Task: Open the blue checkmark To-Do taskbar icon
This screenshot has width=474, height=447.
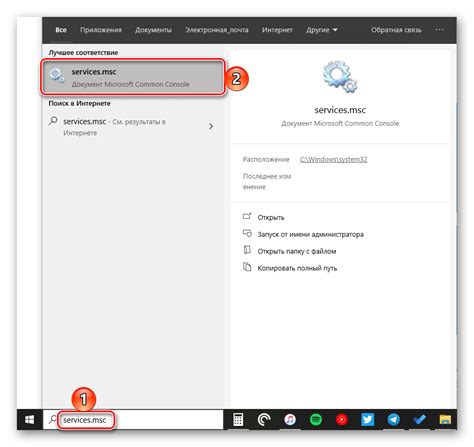Action: coord(419,419)
